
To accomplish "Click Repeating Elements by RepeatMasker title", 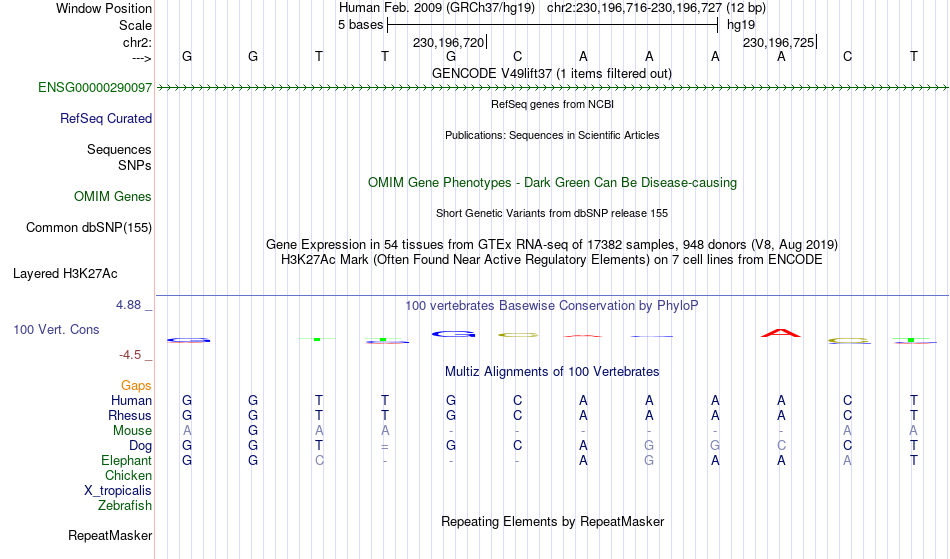I will pyautogui.click(x=553, y=522).
